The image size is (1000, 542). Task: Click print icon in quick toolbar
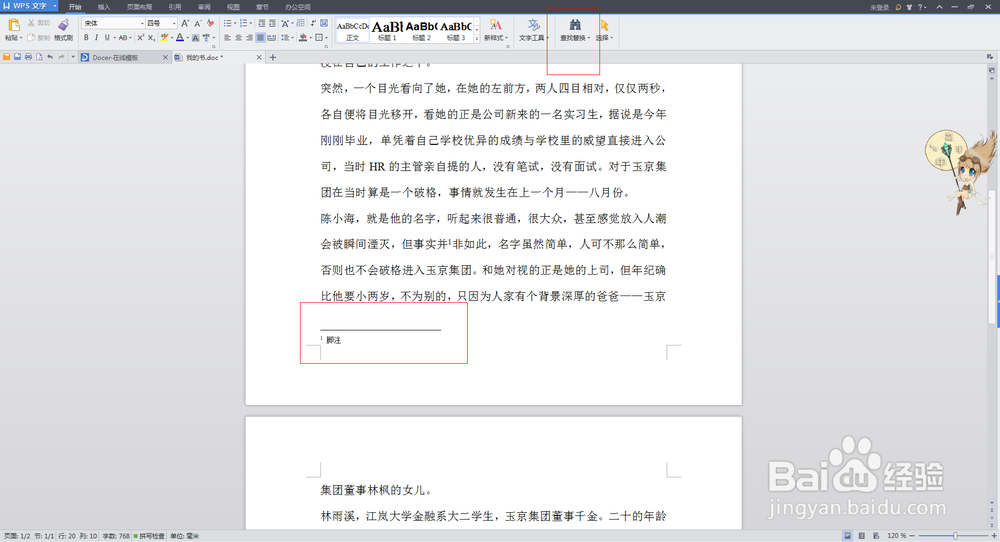pyautogui.click(x=28, y=57)
